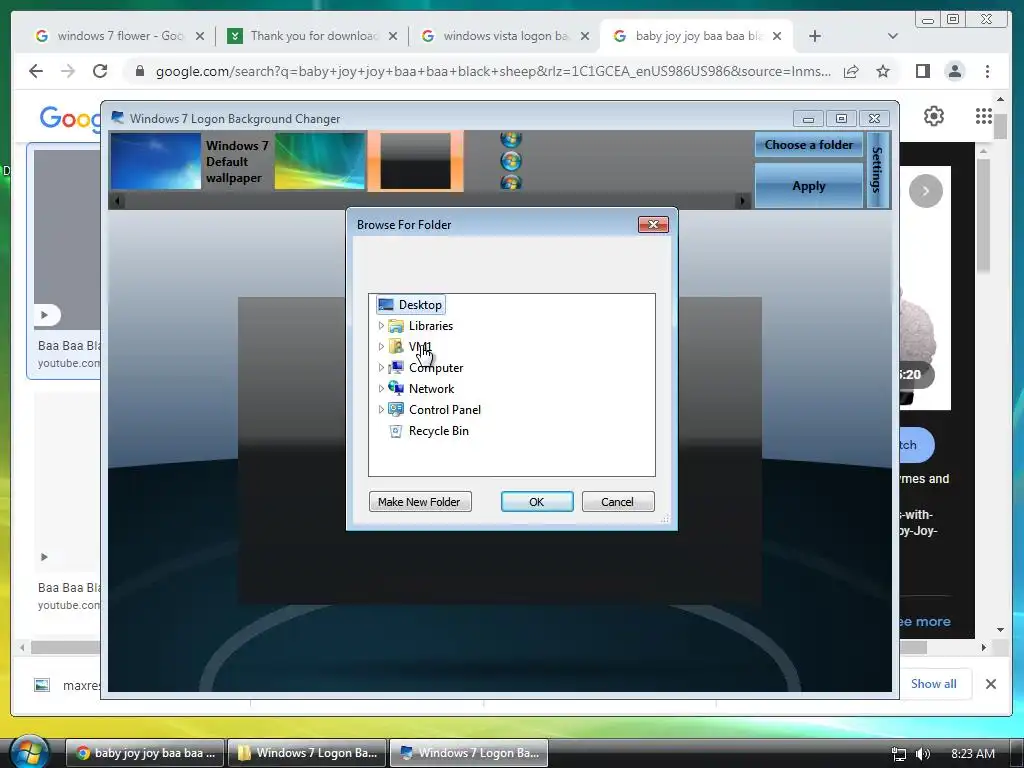Expand the Computer tree node
This screenshot has height=768, width=1024.
pos(381,368)
